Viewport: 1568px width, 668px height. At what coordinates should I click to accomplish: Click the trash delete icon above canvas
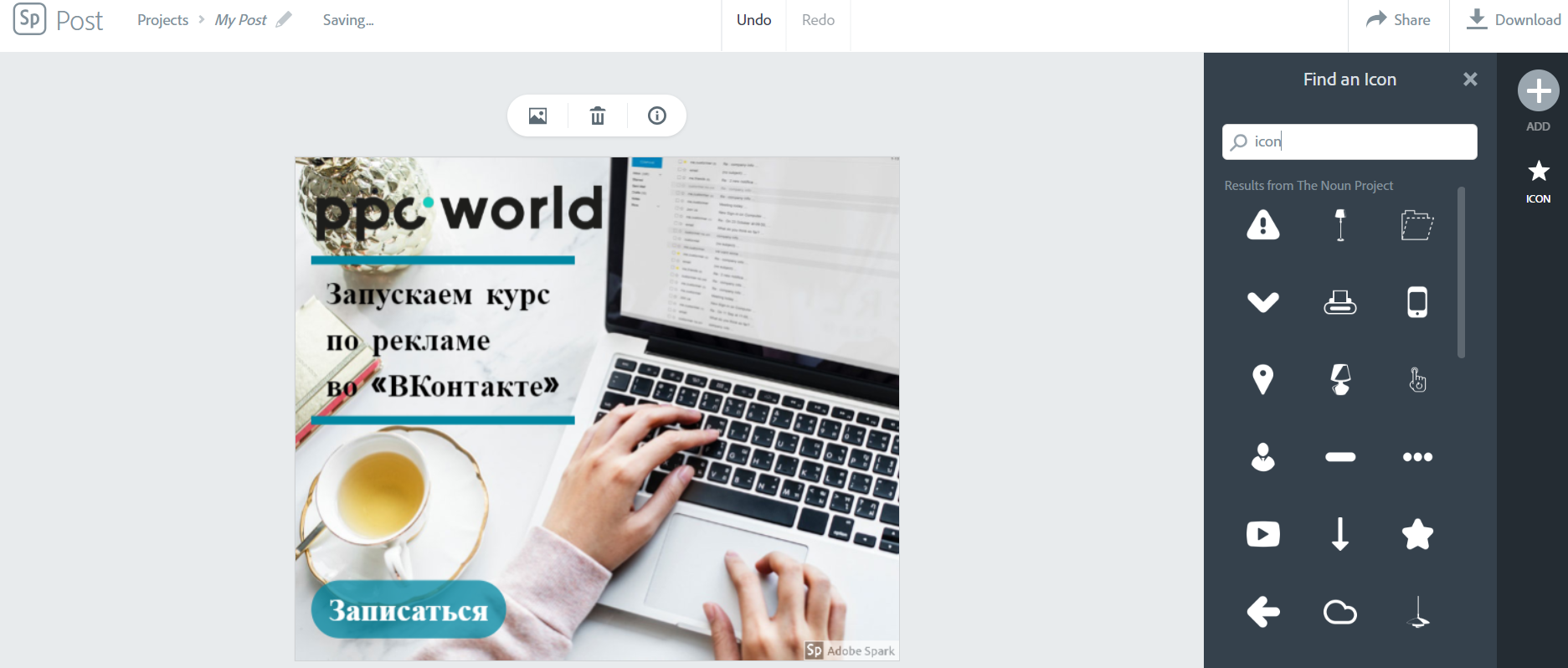coord(597,116)
